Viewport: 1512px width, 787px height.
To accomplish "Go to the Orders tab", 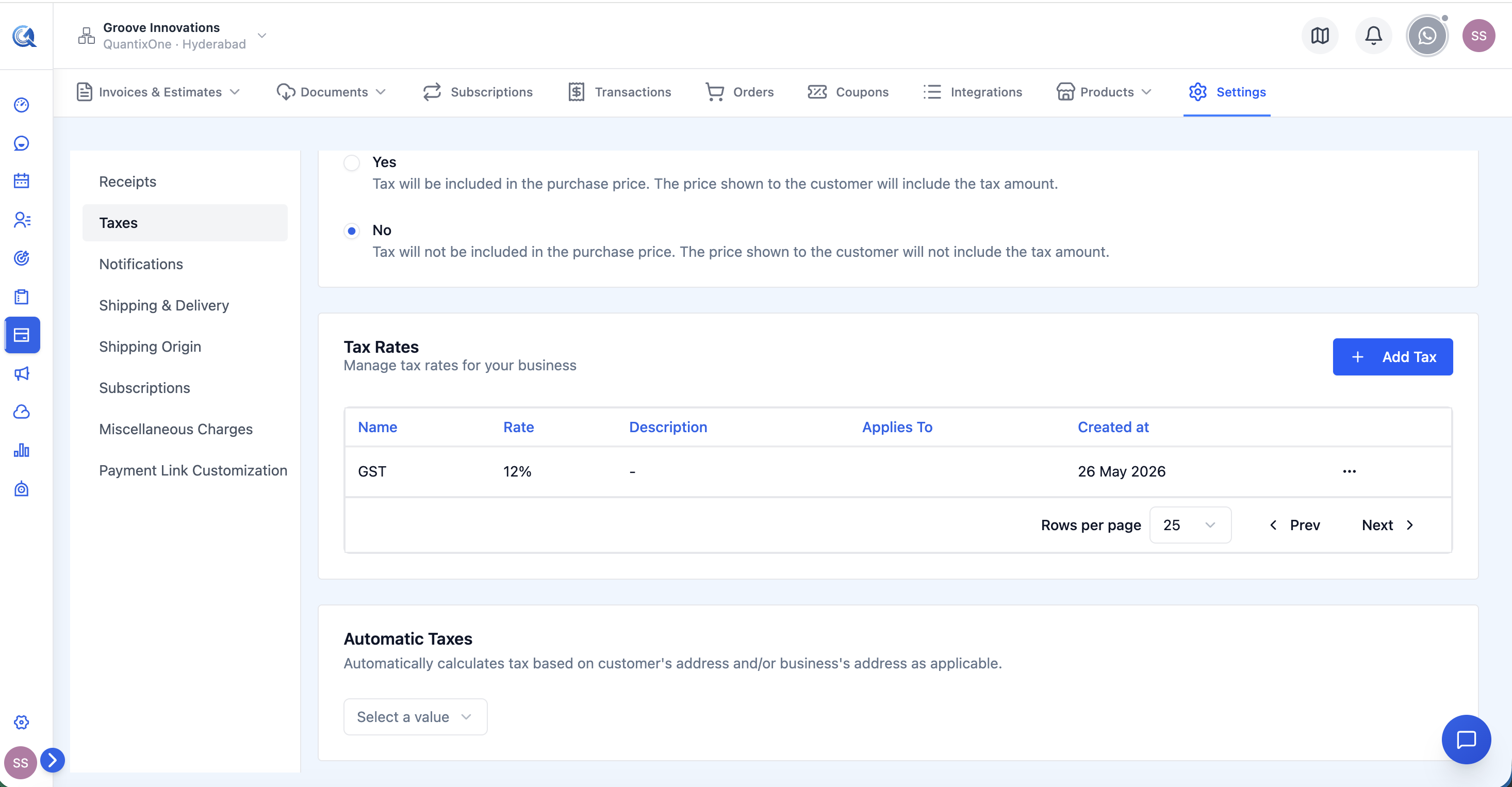I will point(739,92).
